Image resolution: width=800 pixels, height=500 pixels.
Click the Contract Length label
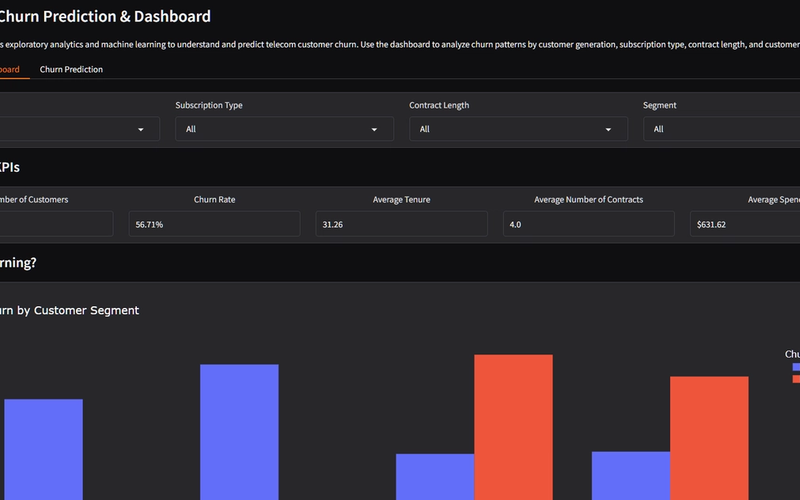pos(439,105)
